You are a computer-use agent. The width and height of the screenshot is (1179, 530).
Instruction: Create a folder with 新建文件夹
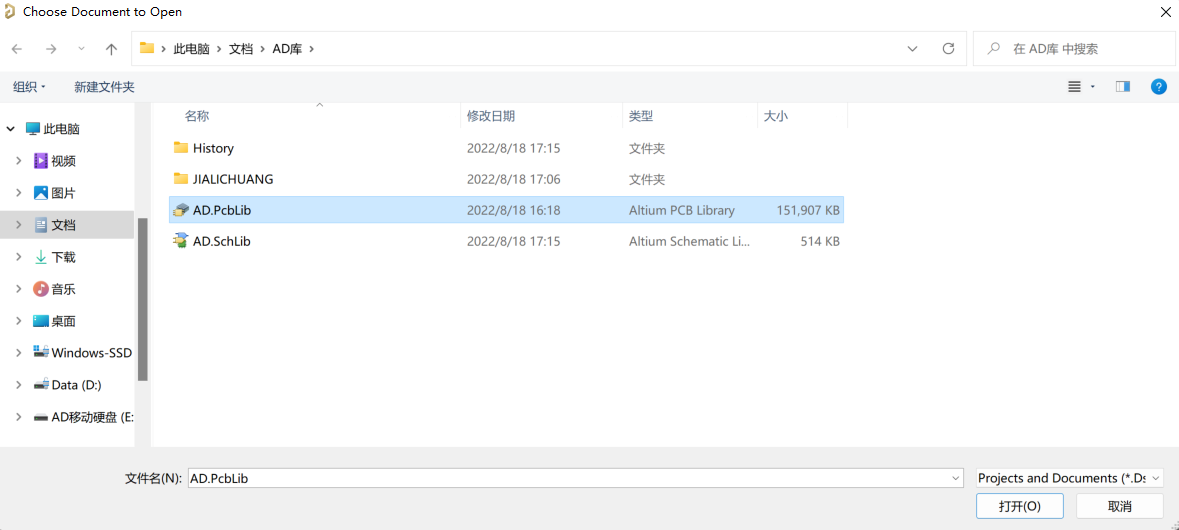[105, 87]
